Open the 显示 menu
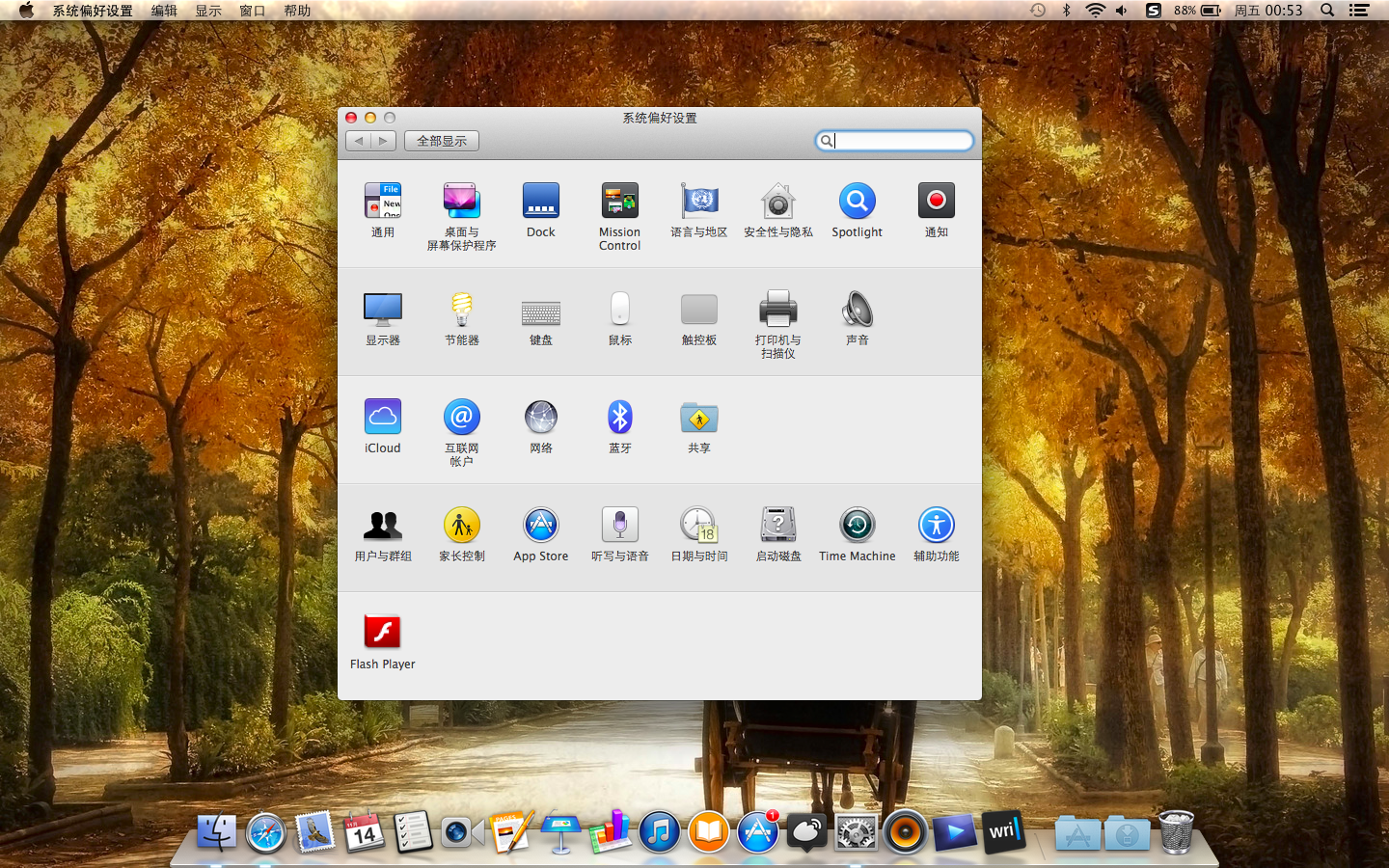 208,11
